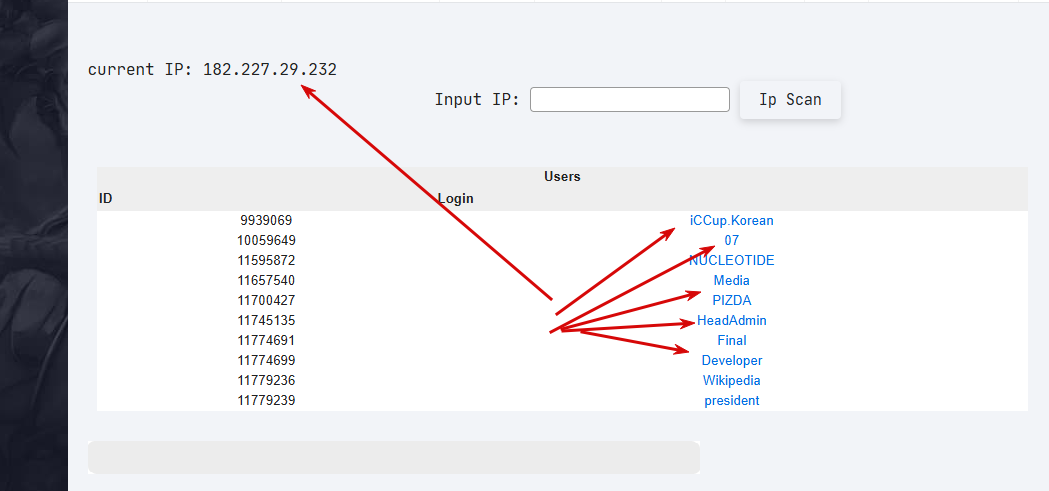
Task: Select user ID 9939069 cell
Action: (x=266, y=220)
